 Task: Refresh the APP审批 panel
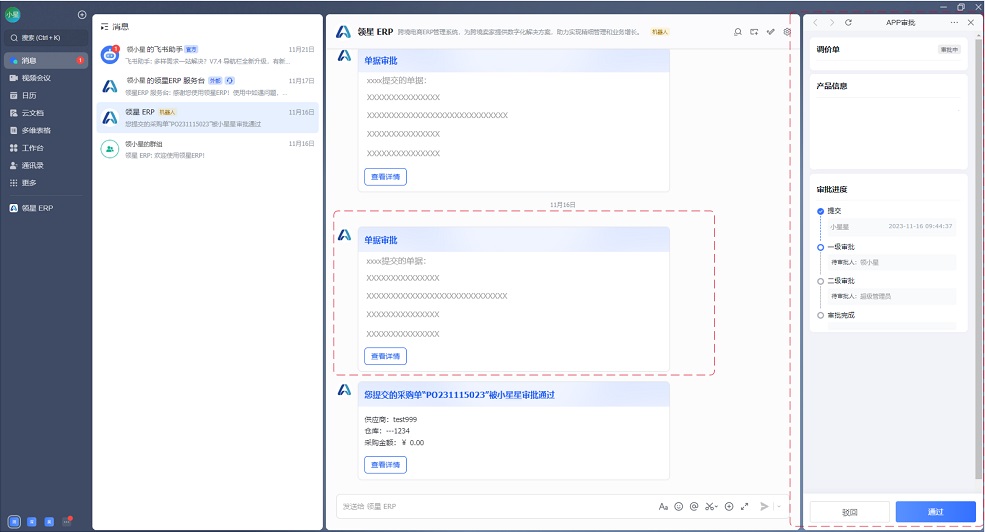tap(848, 22)
